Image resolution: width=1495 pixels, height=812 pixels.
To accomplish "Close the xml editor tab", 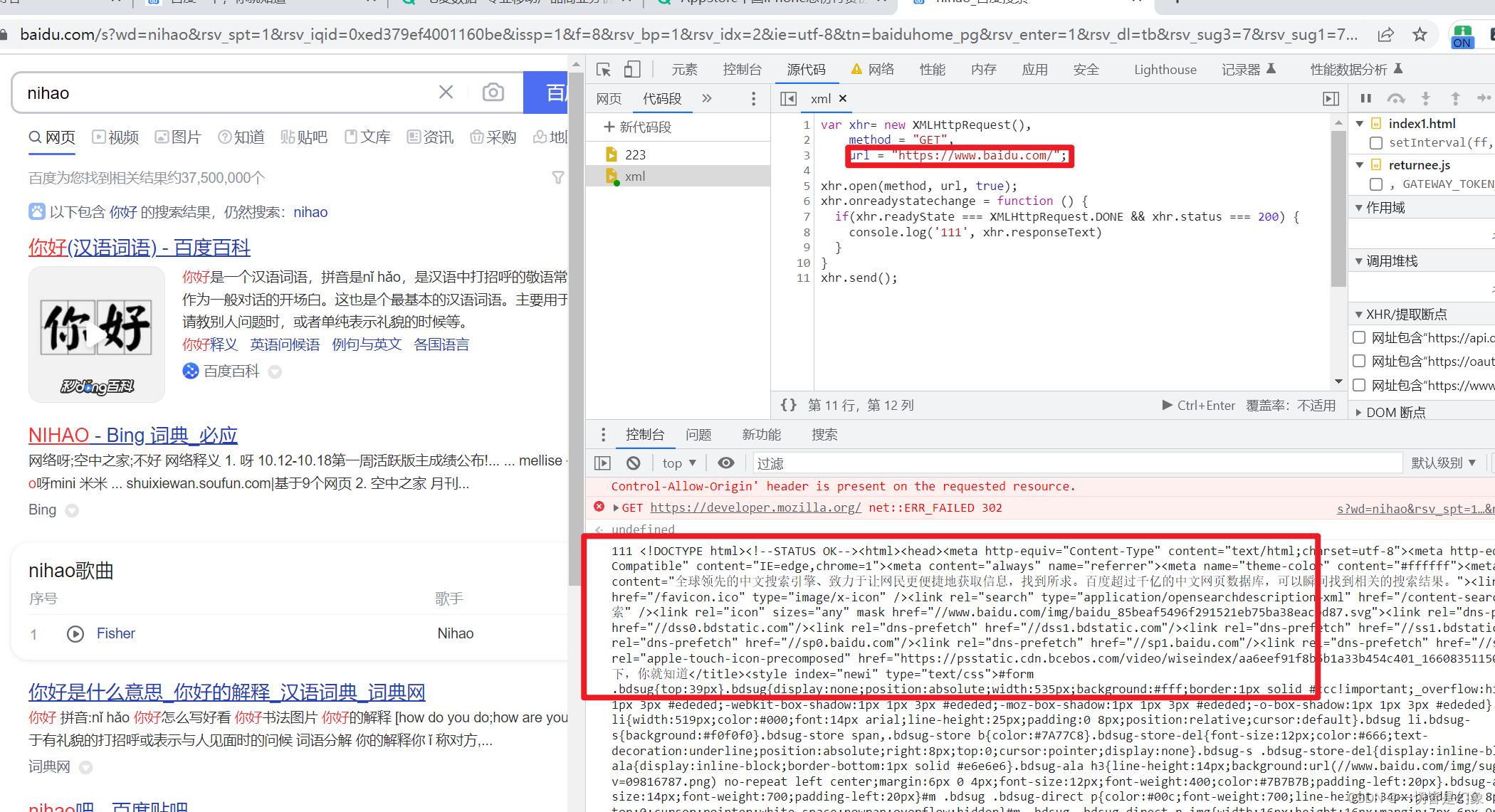I will [x=843, y=99].
